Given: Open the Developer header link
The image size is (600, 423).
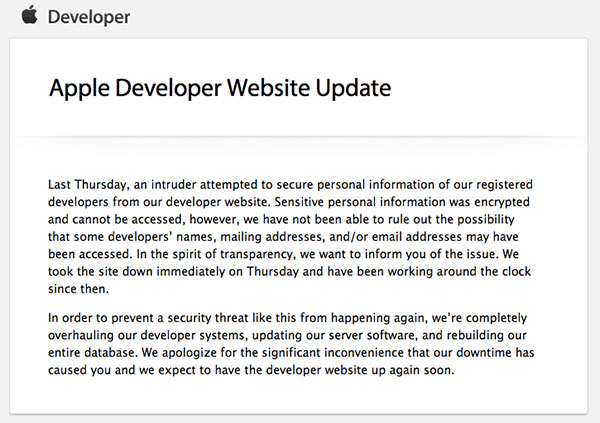Looking at the screenshot, I should (89, 17).
